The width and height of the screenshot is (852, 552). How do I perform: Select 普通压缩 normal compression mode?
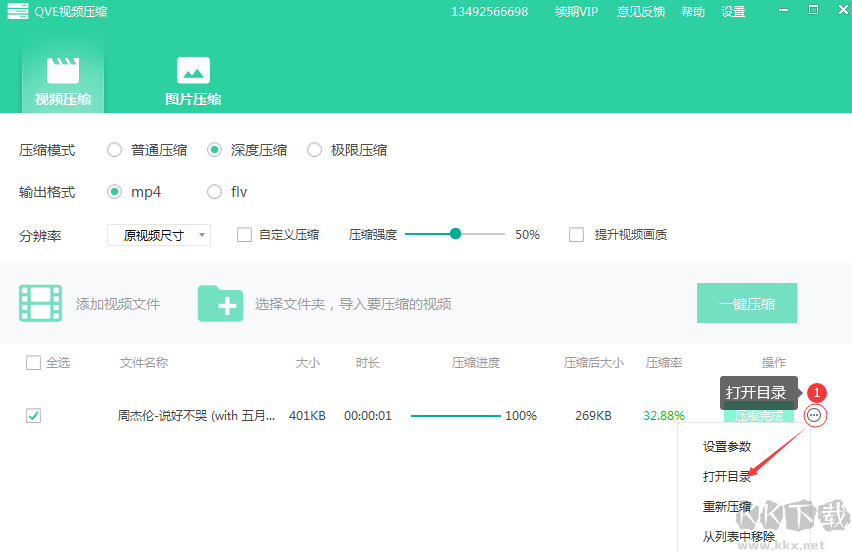coord(115,150)
